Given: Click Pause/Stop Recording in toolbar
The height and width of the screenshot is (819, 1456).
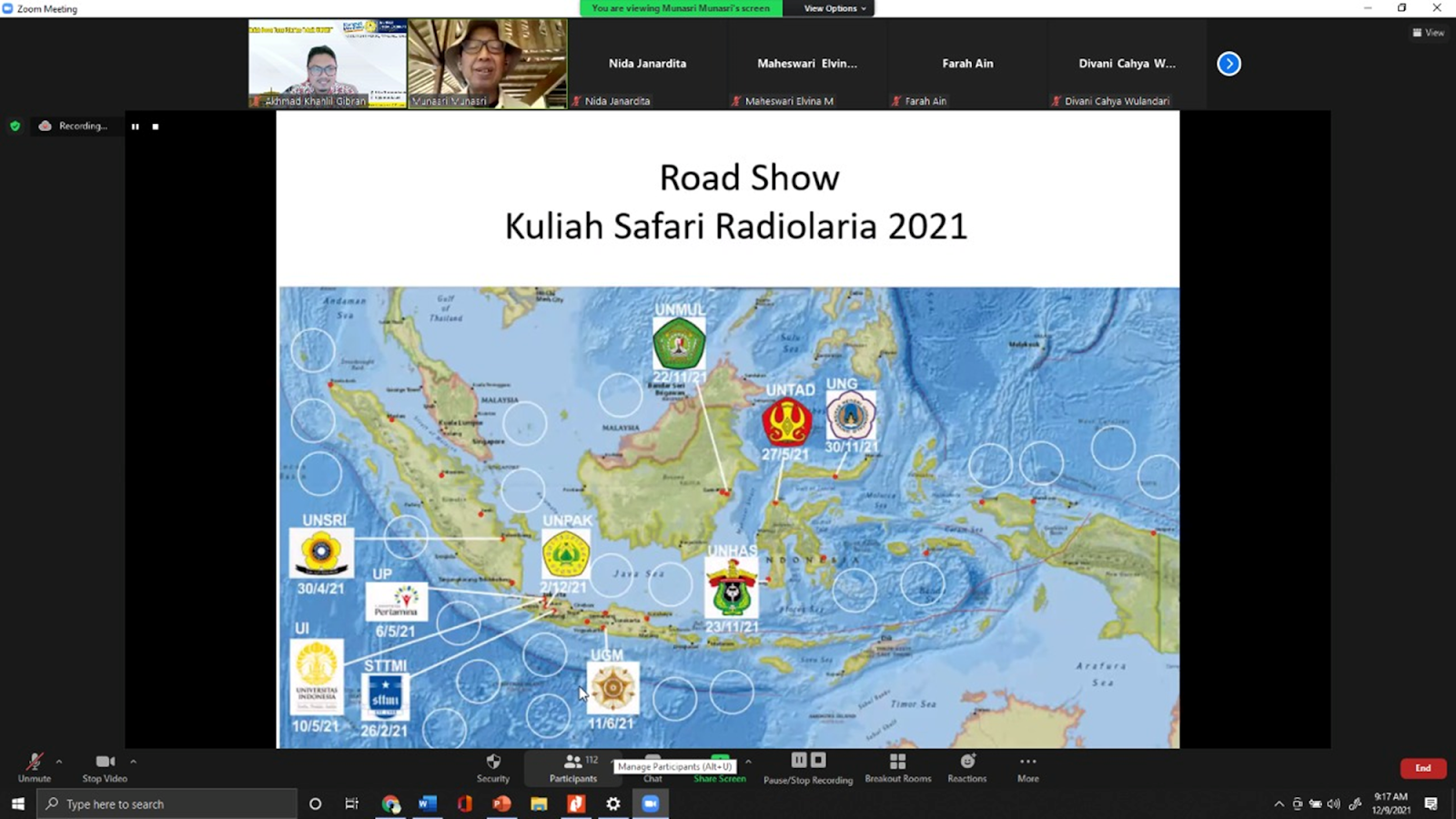Looking at the screenshot, I should (x=808, y=768).
